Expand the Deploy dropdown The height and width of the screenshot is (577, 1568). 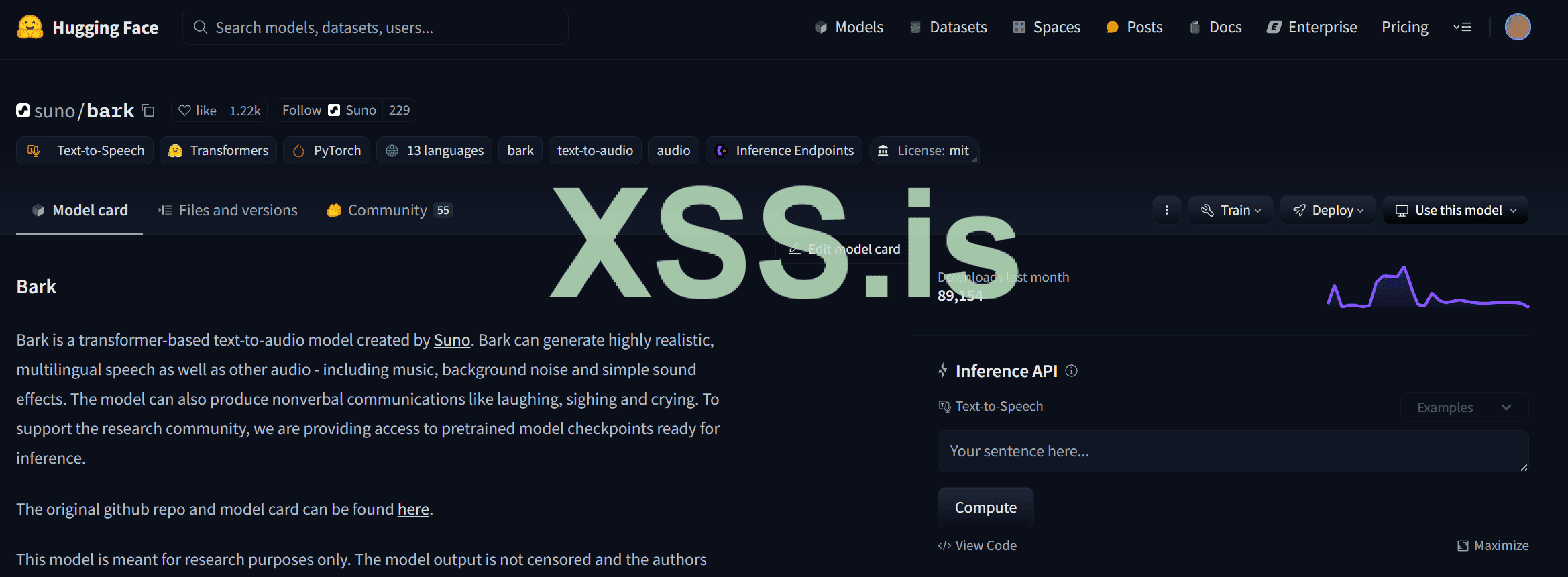click(x=1328, y=210)
